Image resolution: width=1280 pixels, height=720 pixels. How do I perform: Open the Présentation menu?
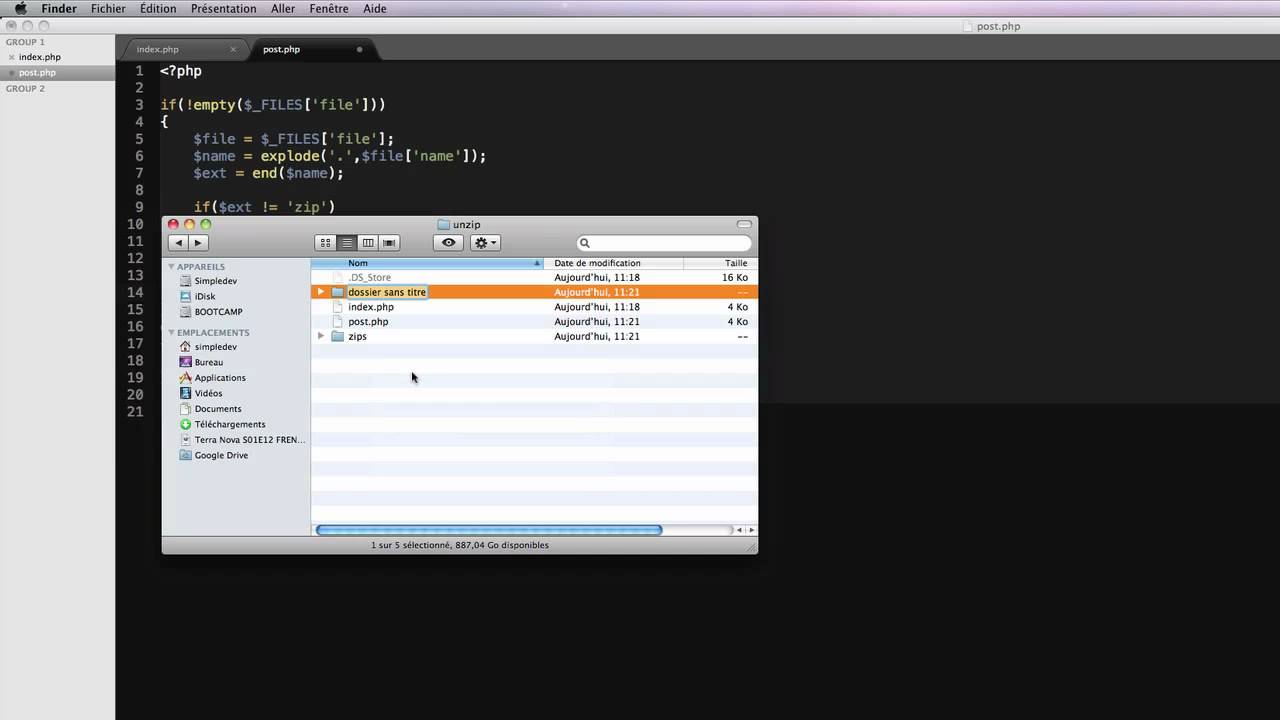tap(223, 9)
